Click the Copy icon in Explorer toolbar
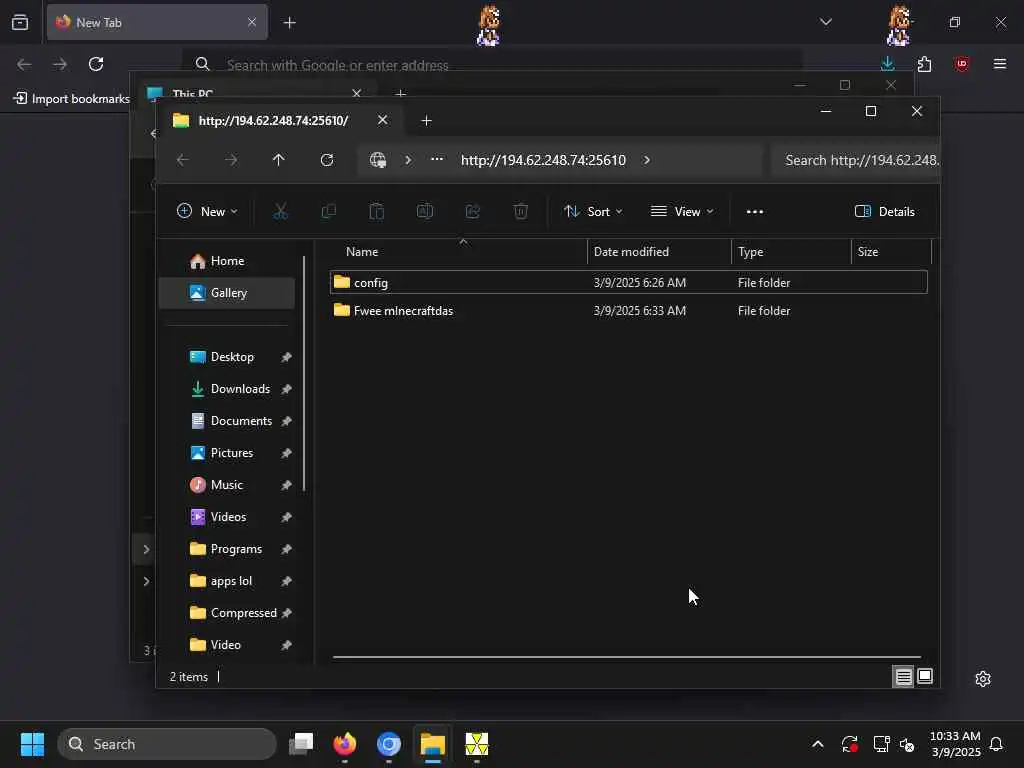 tap(328, 212)
